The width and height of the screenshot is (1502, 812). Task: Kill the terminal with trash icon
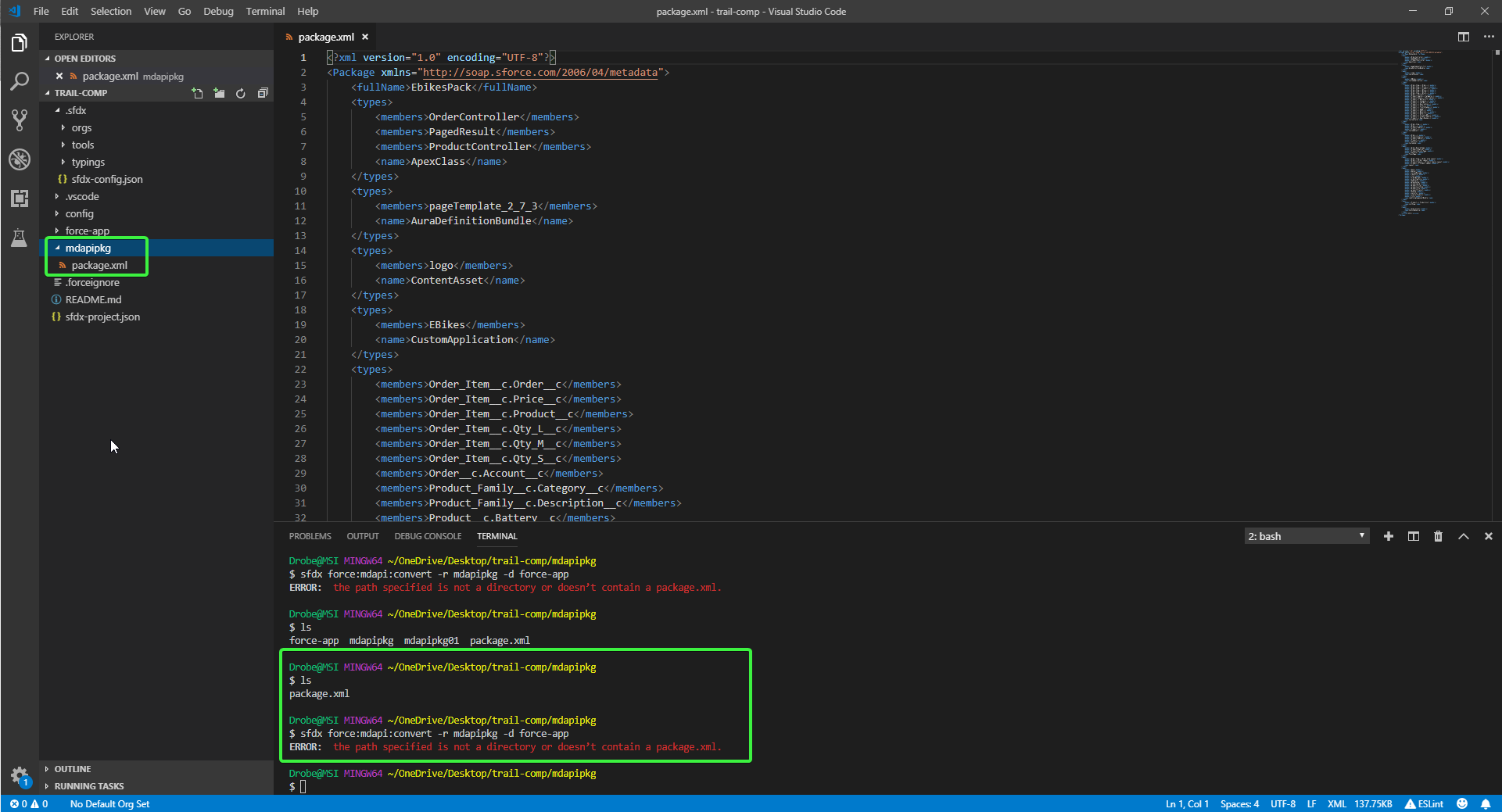[x=1438, y=536]
